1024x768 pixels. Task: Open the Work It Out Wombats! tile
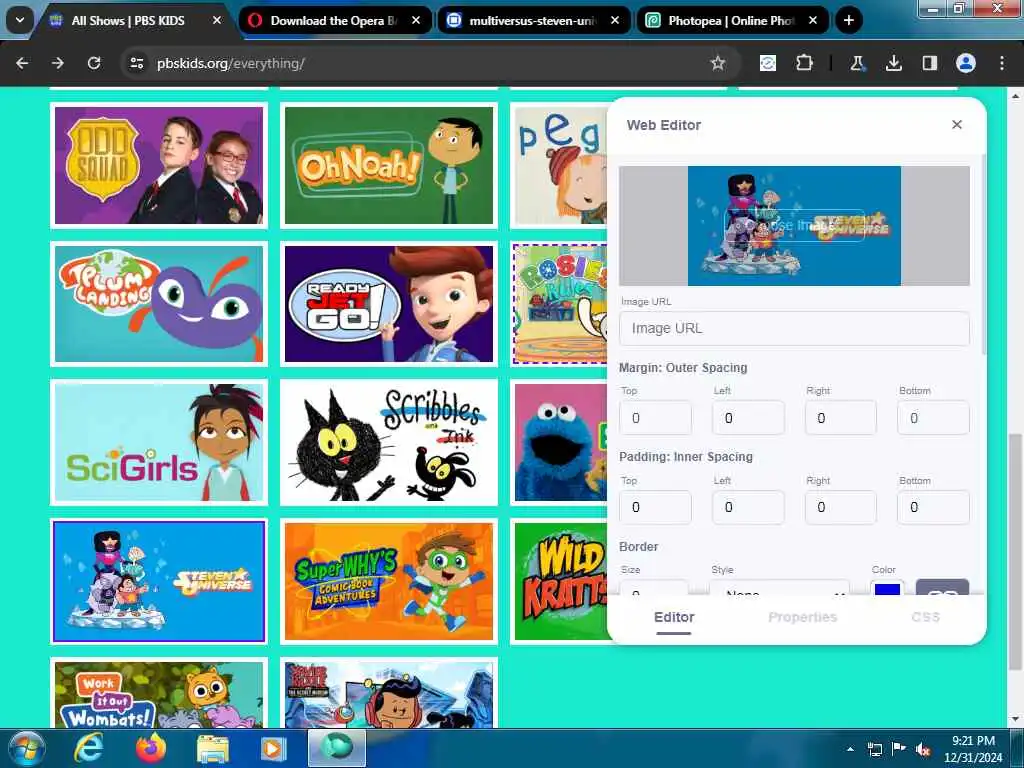159,693
